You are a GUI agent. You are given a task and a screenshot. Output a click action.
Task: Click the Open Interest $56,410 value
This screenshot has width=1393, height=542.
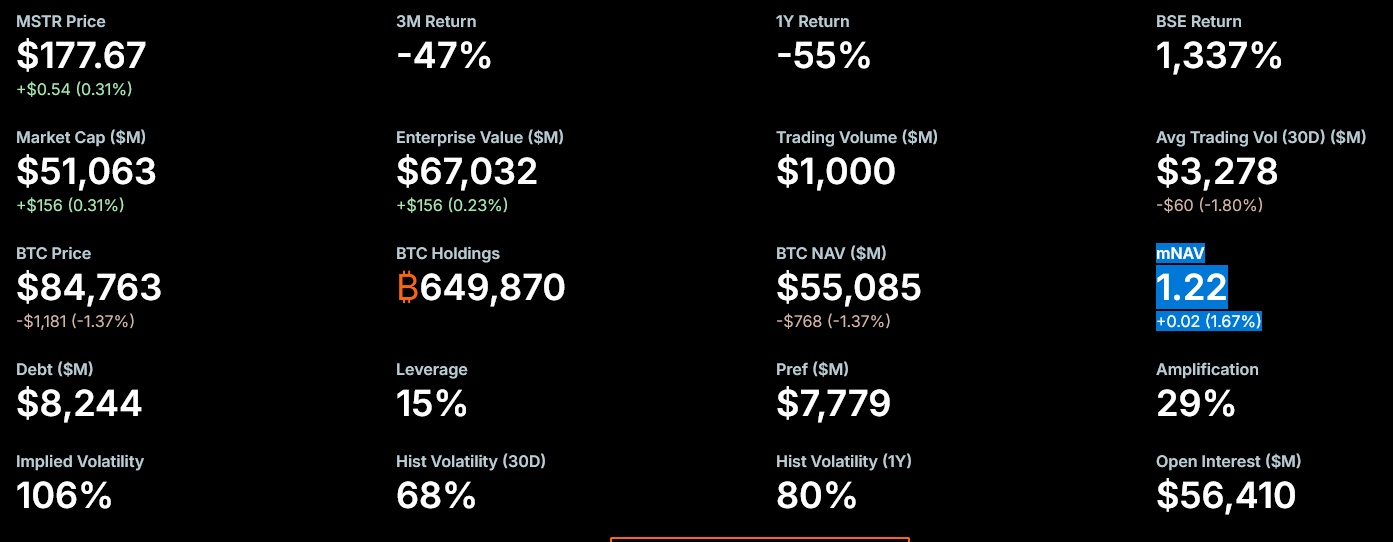click(1226, 495)
